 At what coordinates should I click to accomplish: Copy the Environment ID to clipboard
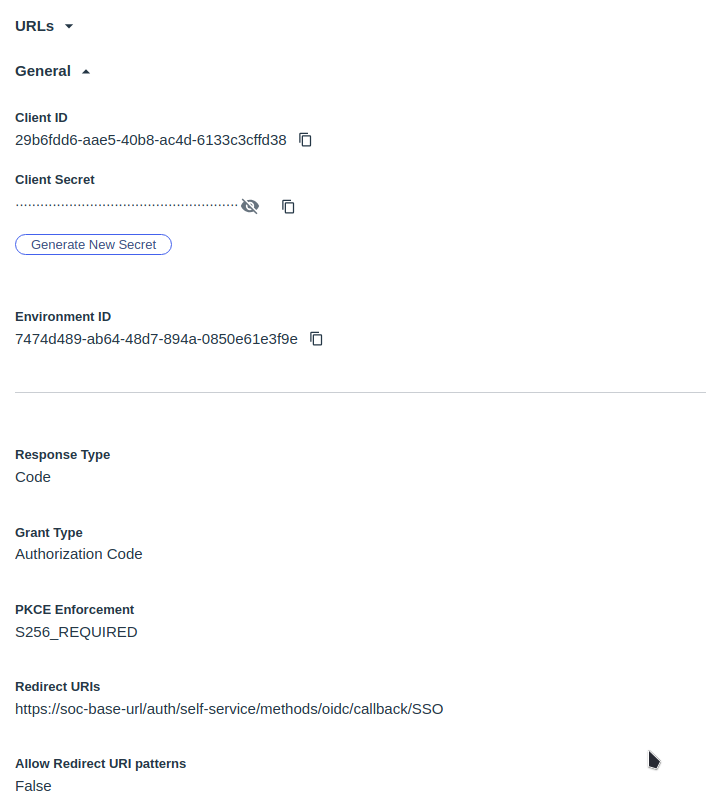click(316, 339)
